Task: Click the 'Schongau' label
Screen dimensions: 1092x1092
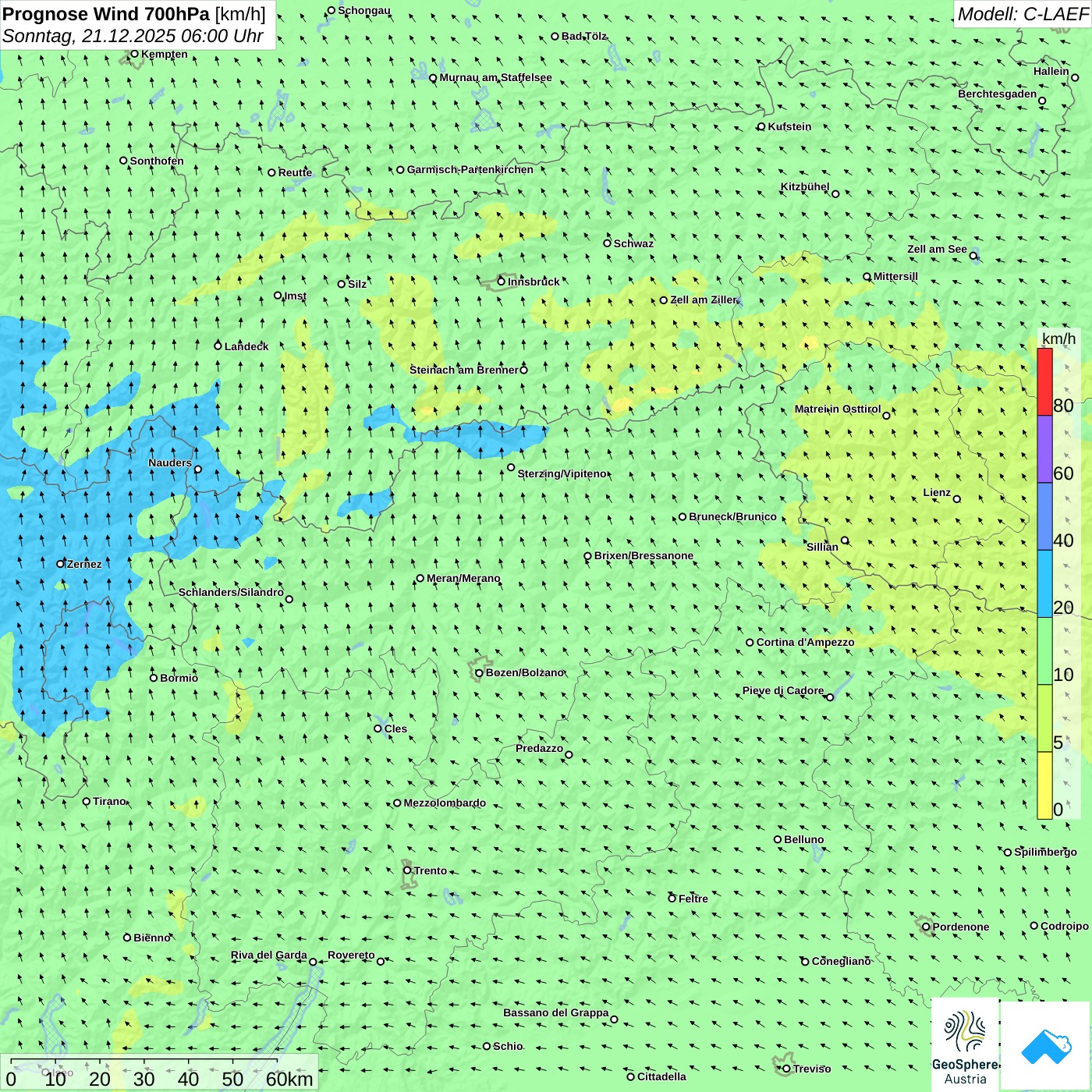Action: 364,10
